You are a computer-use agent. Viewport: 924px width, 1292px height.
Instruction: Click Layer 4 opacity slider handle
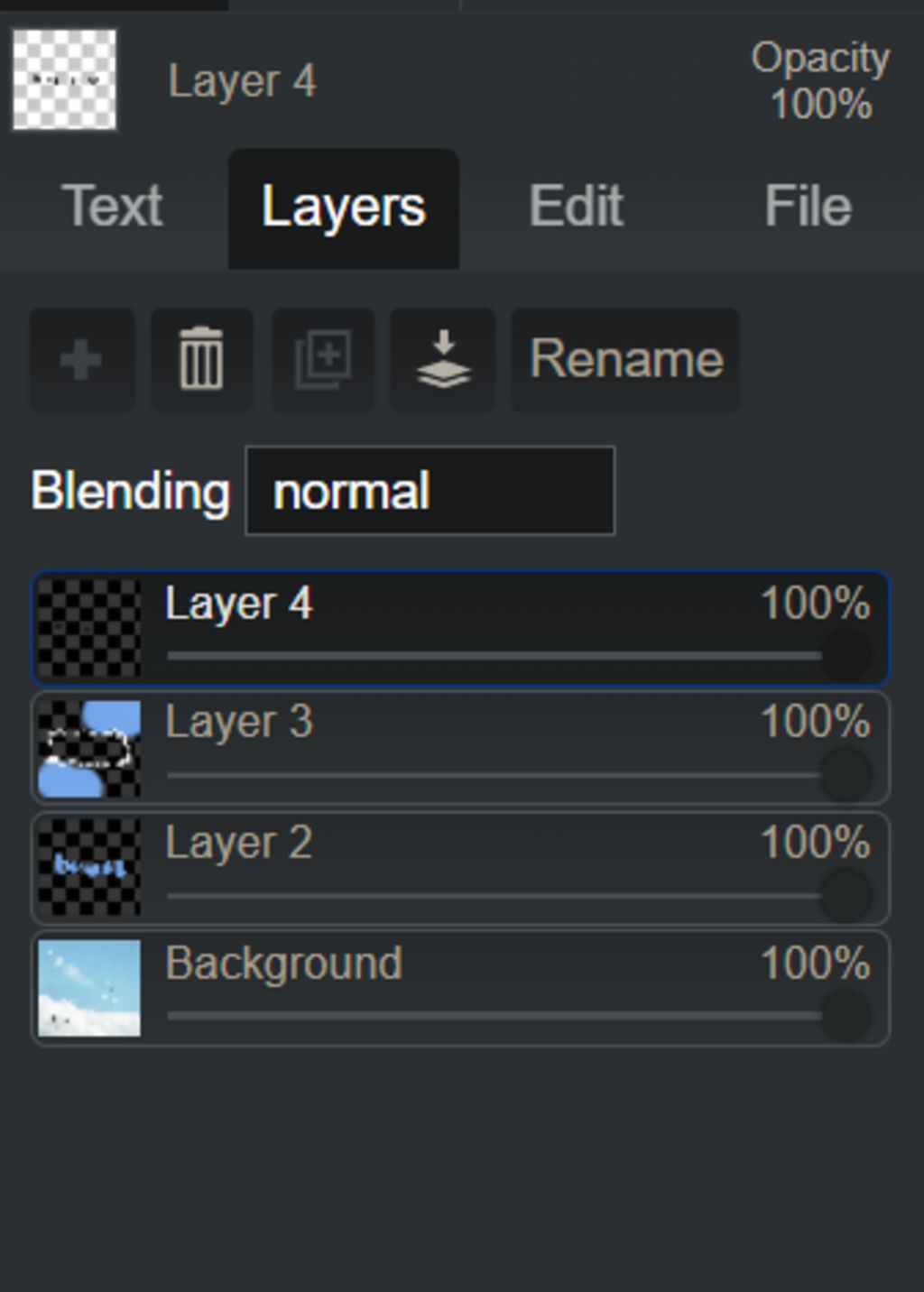[846, 655]
